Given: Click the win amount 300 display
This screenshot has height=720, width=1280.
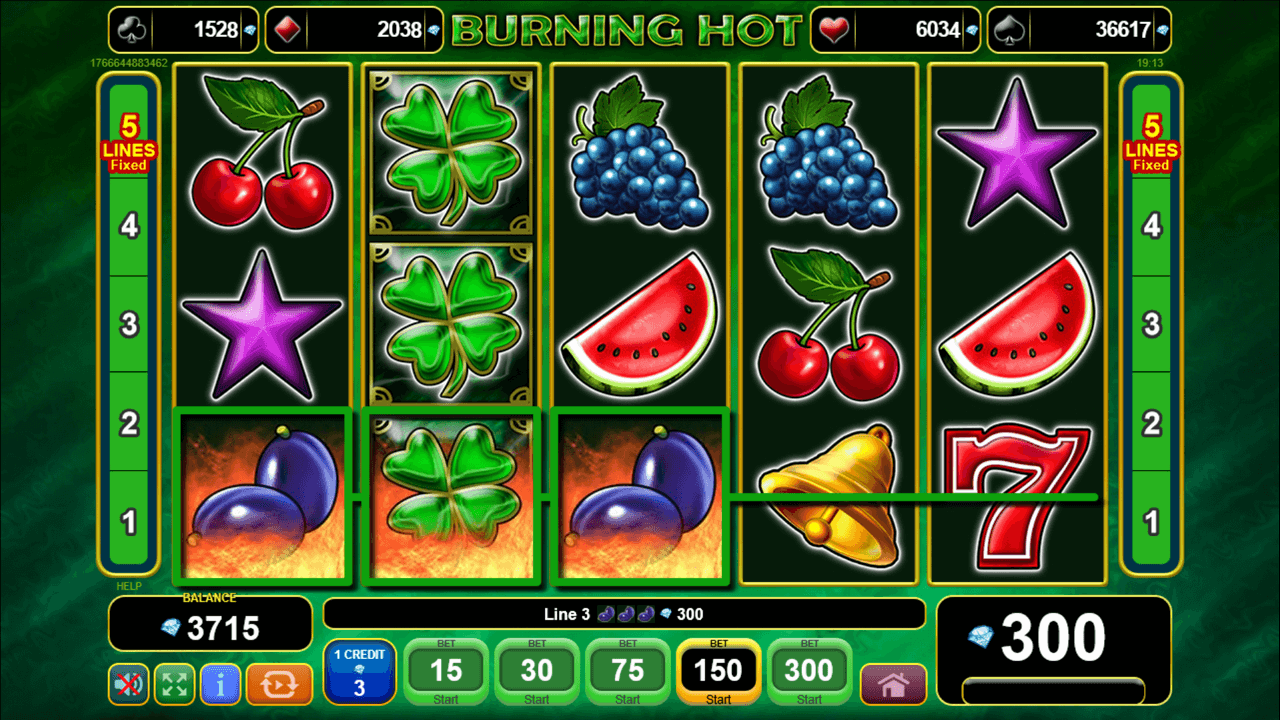Looking at the screenshot, I should tap(1054, 637).
